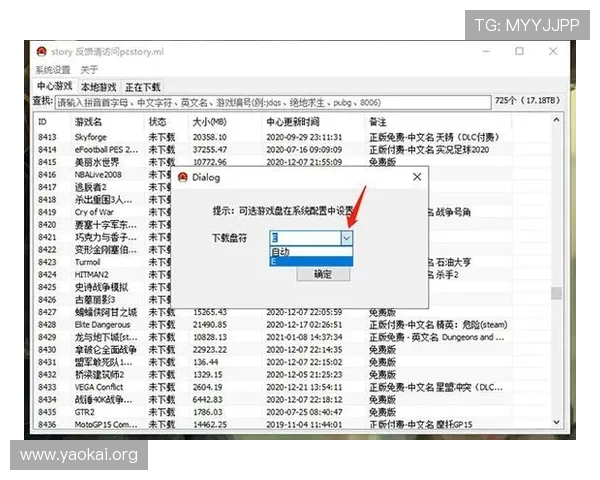The image size is (600, 480).
Task: Select the 蝙蝠侠阿甘之城 row
Action: tap(293, 312)
